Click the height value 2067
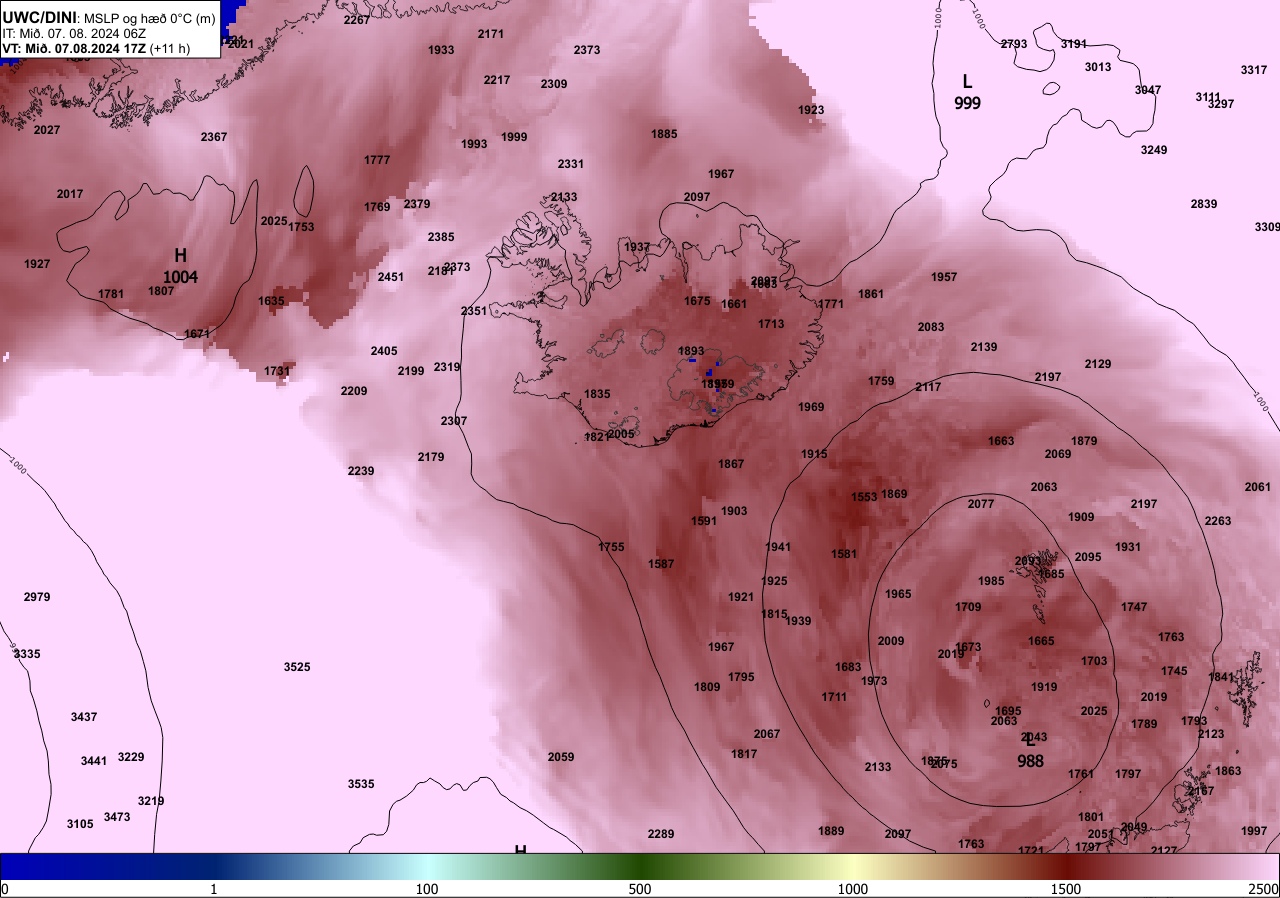Screen dimensions: 1280x898 click(767, 734)
